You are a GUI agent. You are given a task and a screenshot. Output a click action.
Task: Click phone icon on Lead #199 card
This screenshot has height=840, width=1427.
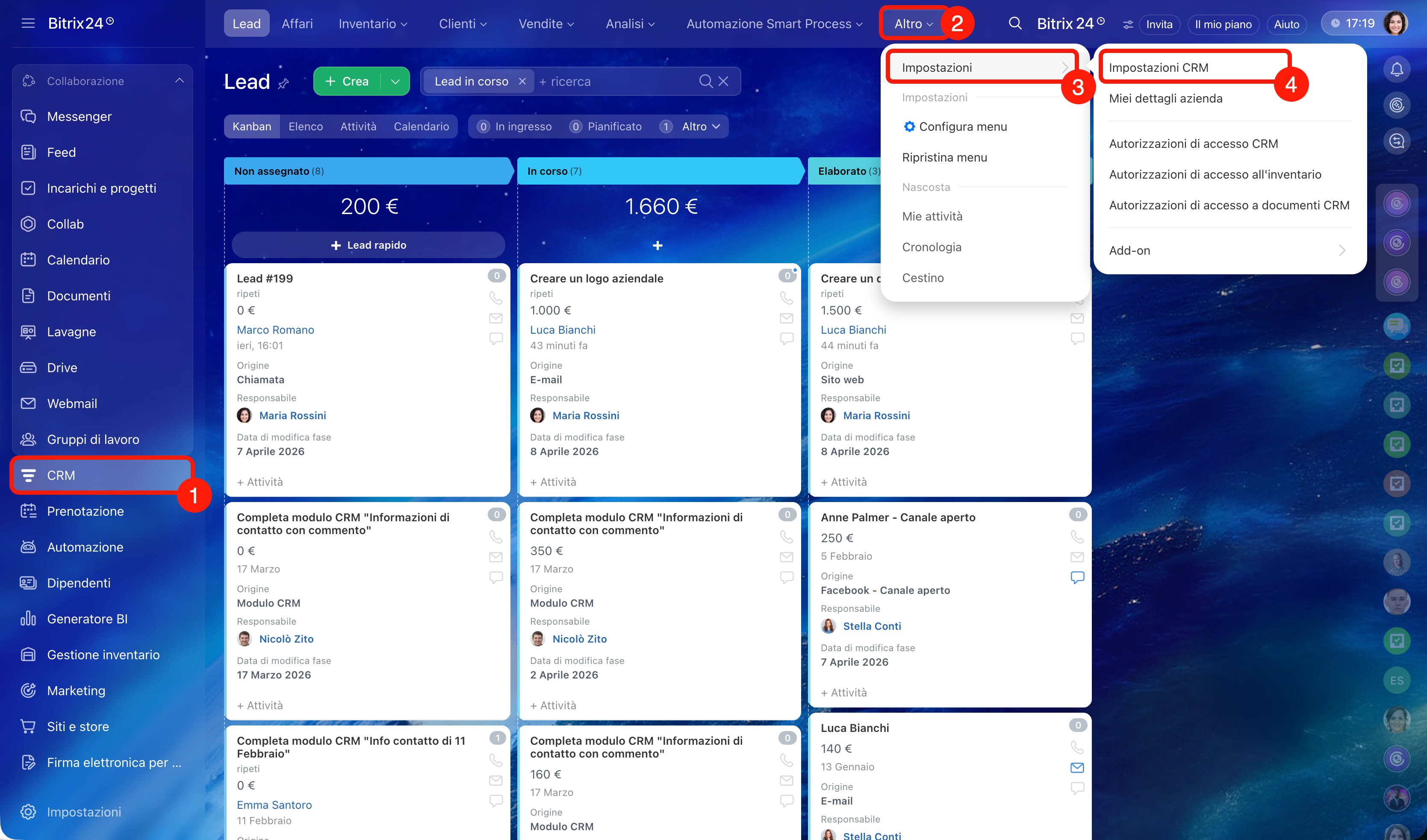click(495, 297)
